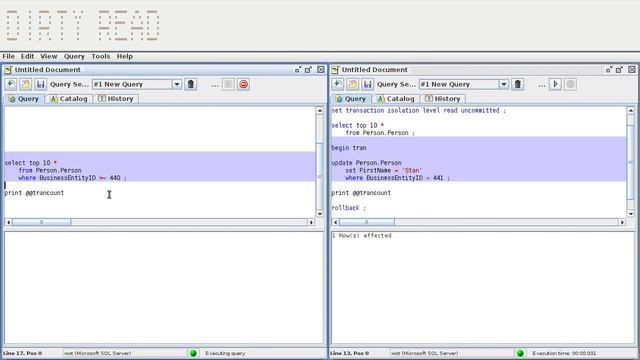The height and width of the screenshot is (360, 640).
Task: Open the Query menu
Action: (74, 56)
